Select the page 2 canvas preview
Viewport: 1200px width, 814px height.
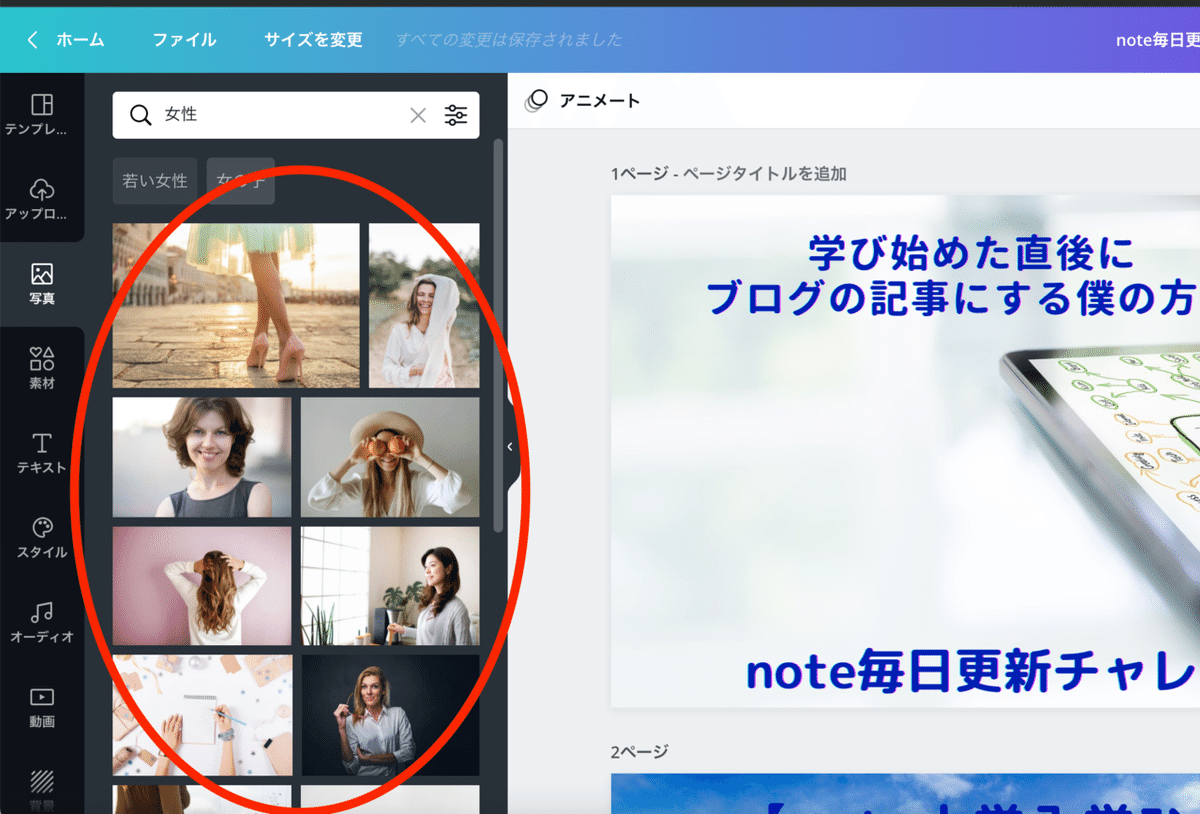point(905,793)
